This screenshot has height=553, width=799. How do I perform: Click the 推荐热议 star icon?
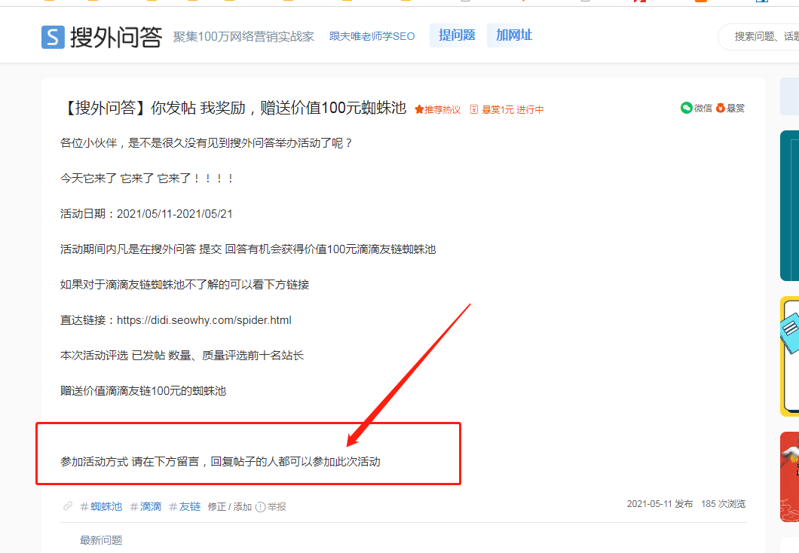pyautogui.click(x=419, y=110)
